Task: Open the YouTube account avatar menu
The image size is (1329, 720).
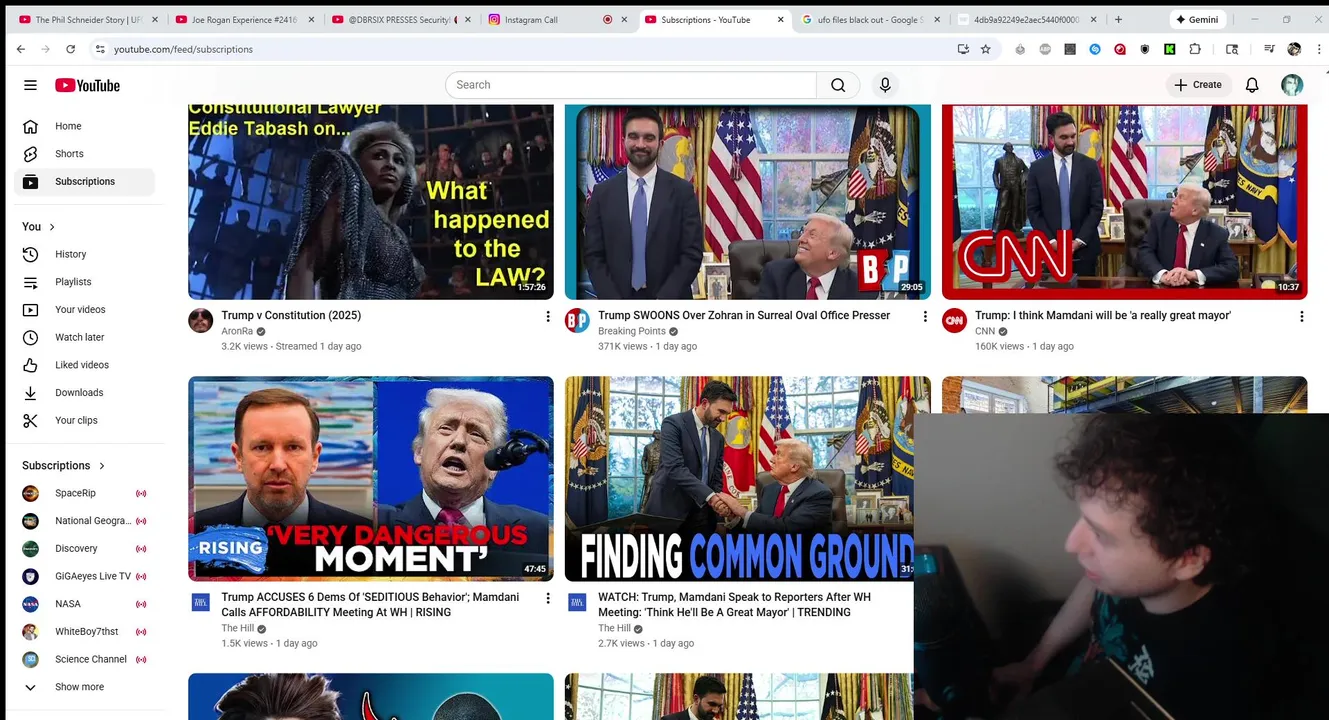Action: click(x=1292, y=85)
